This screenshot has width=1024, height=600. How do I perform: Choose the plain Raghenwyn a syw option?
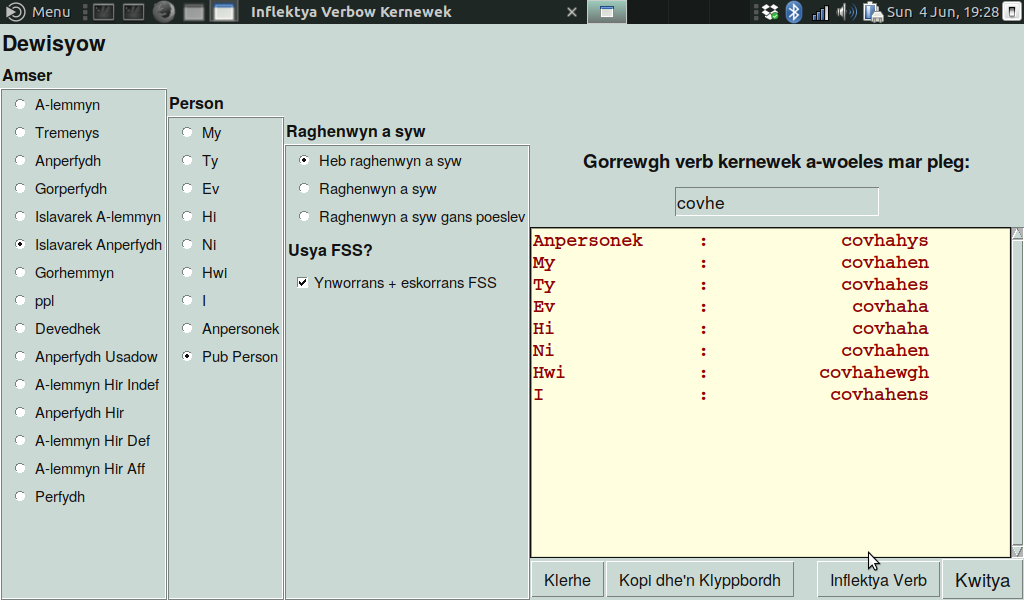[304, 189]
